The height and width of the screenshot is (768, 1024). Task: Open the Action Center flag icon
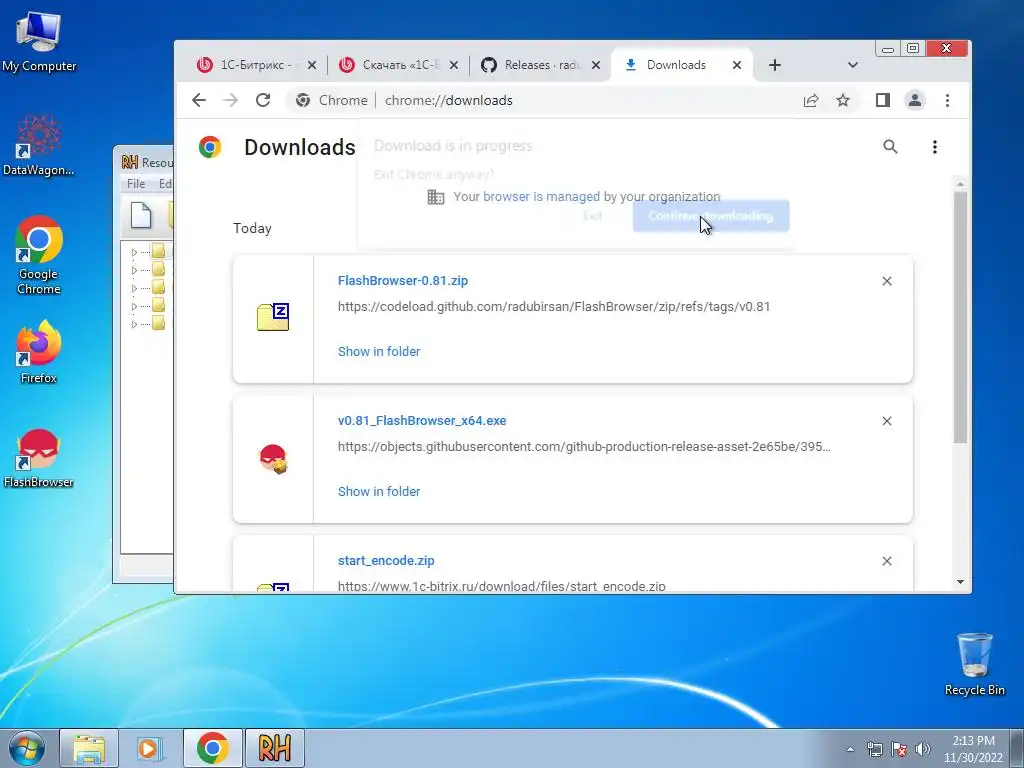[899, 749]
